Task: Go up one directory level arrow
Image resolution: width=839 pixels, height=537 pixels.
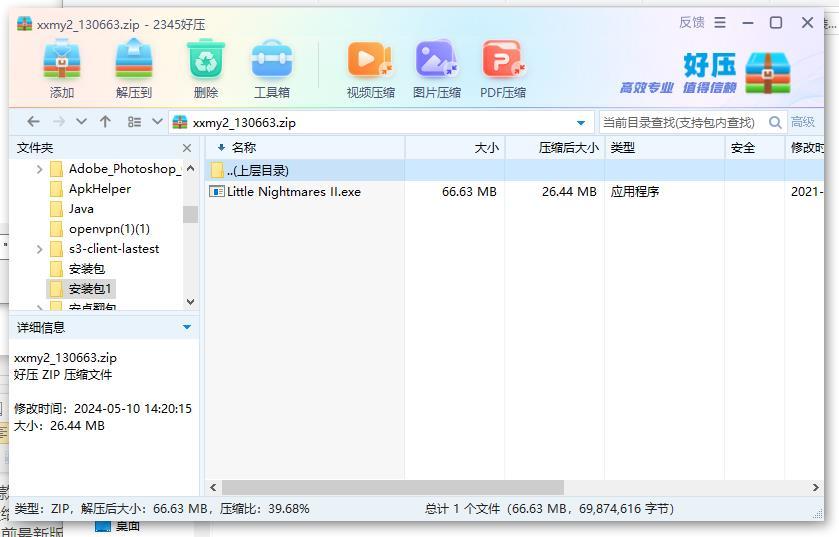Action: [x=105, y=122]
